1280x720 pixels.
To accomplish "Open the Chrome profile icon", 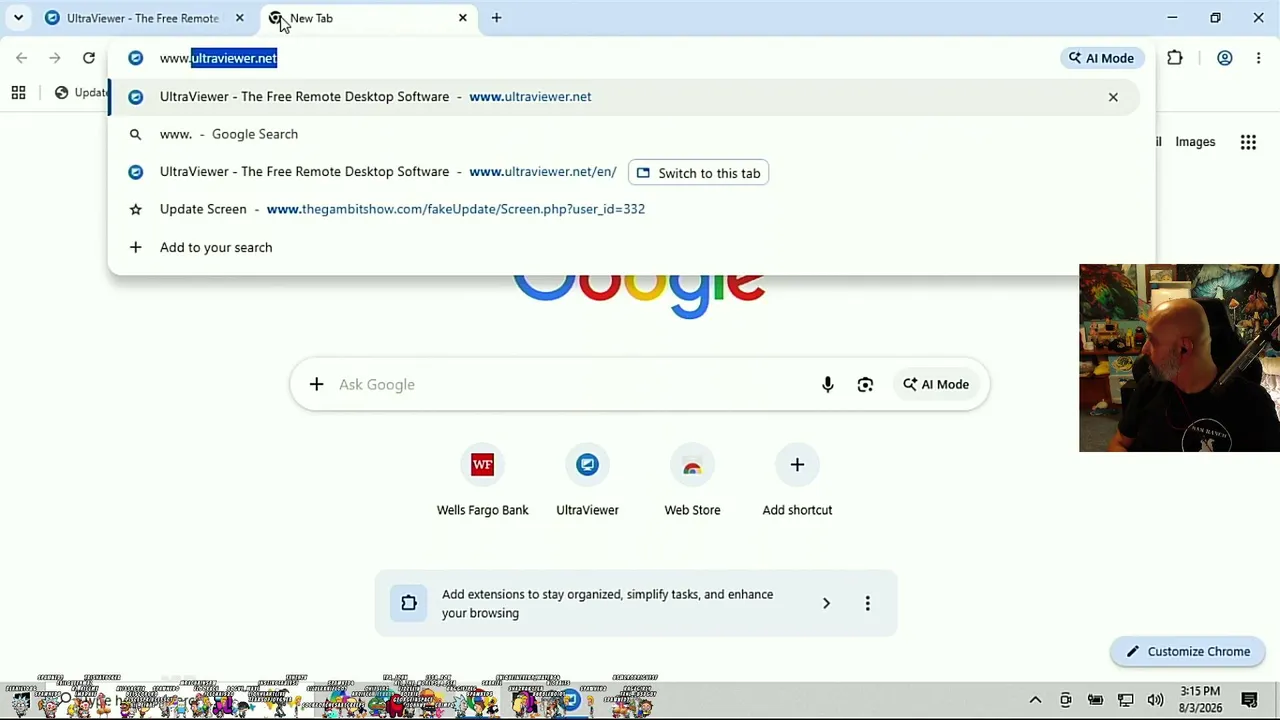I will tap(1224, 58).
